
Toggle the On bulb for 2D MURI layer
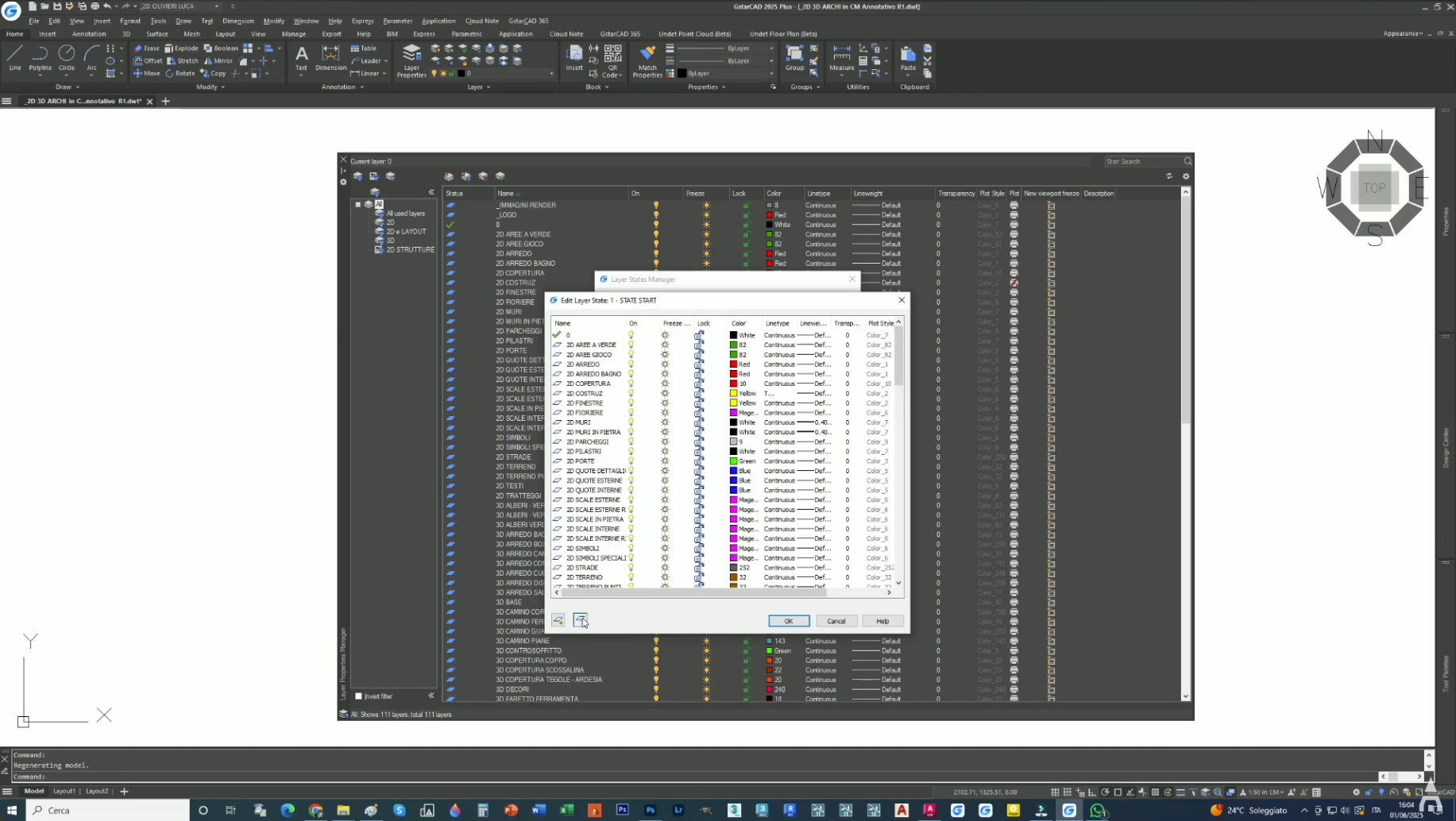coord(631,422)
